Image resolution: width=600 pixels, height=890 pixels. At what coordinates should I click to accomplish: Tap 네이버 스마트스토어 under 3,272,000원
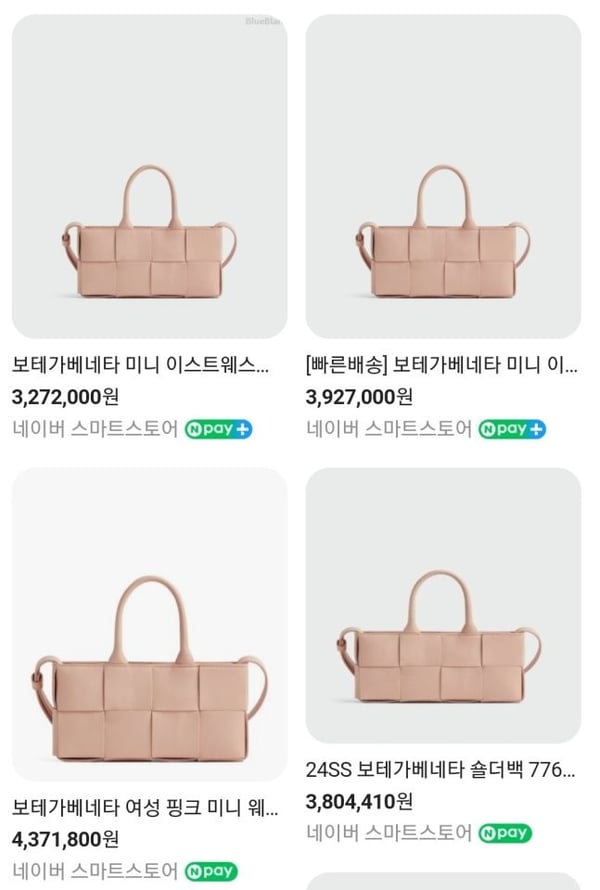(95, 429)
